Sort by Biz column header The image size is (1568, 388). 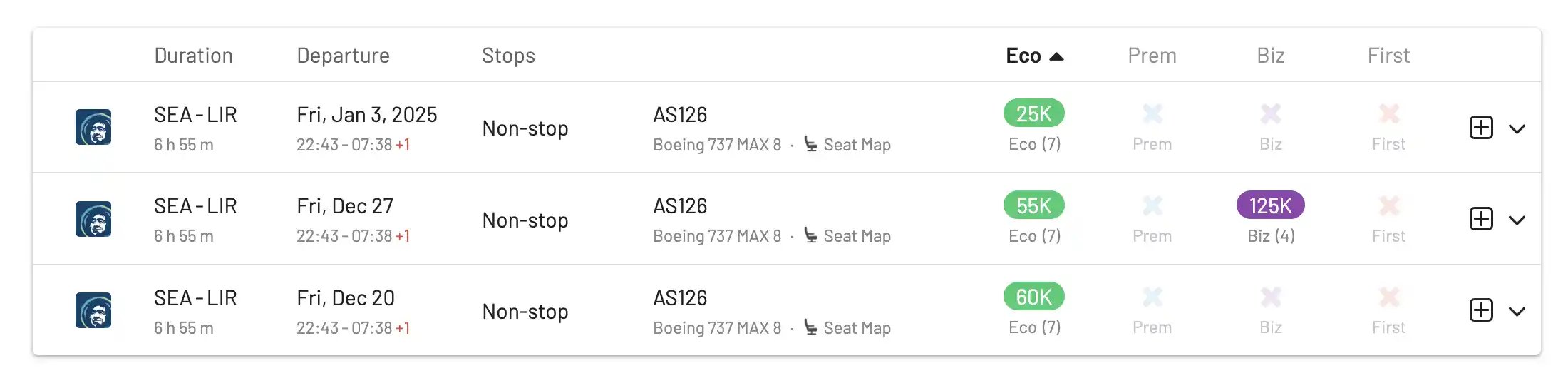1270,56
